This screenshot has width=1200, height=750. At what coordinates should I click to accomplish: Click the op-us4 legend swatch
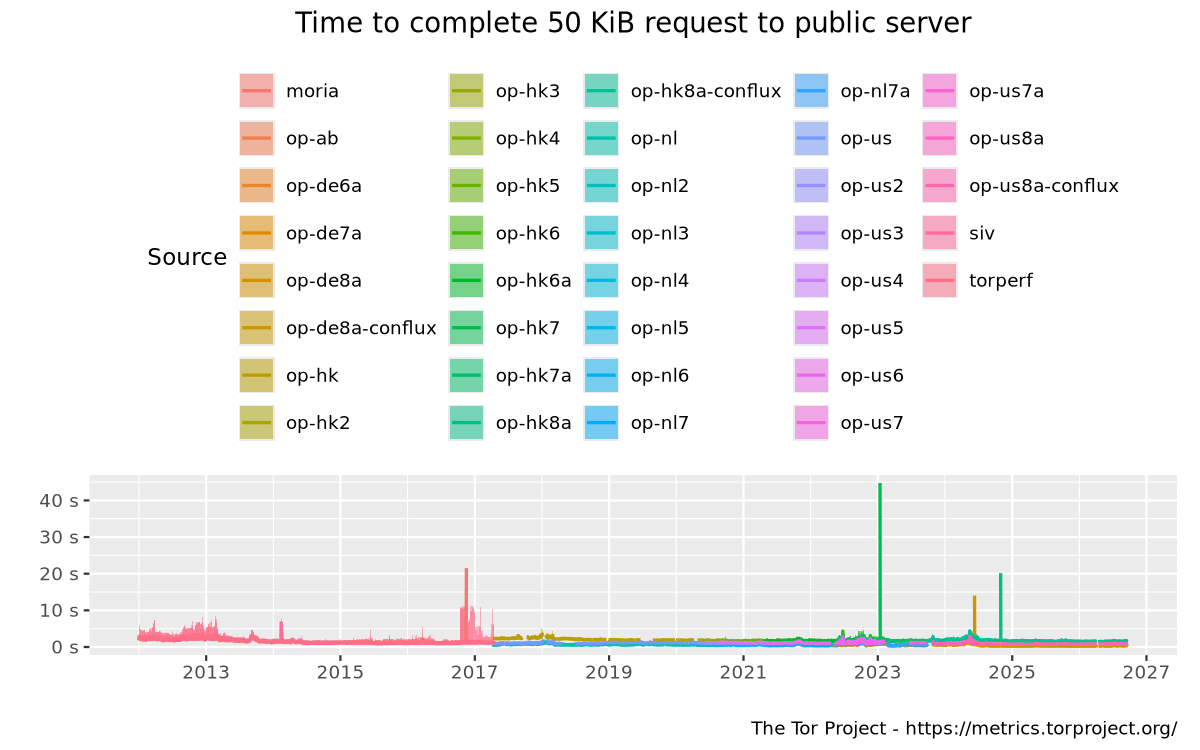click(812, 281)
